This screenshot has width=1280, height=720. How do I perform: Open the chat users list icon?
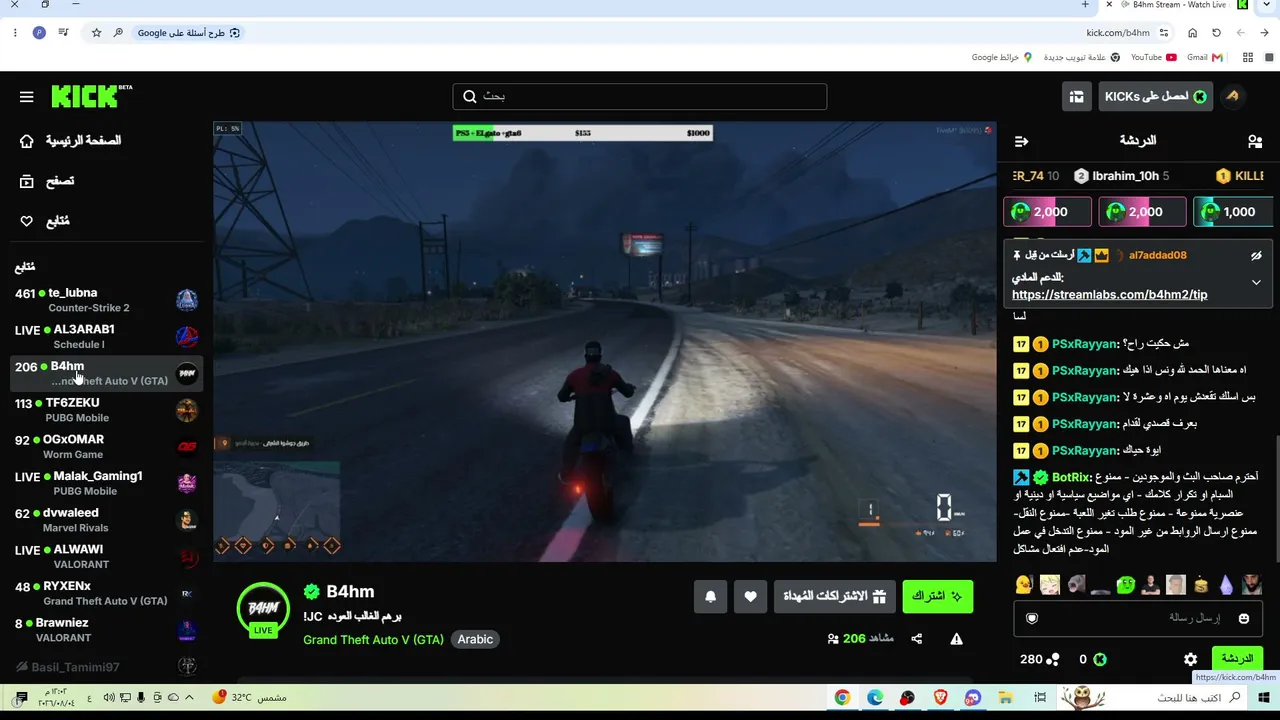tap(1255, 141)
